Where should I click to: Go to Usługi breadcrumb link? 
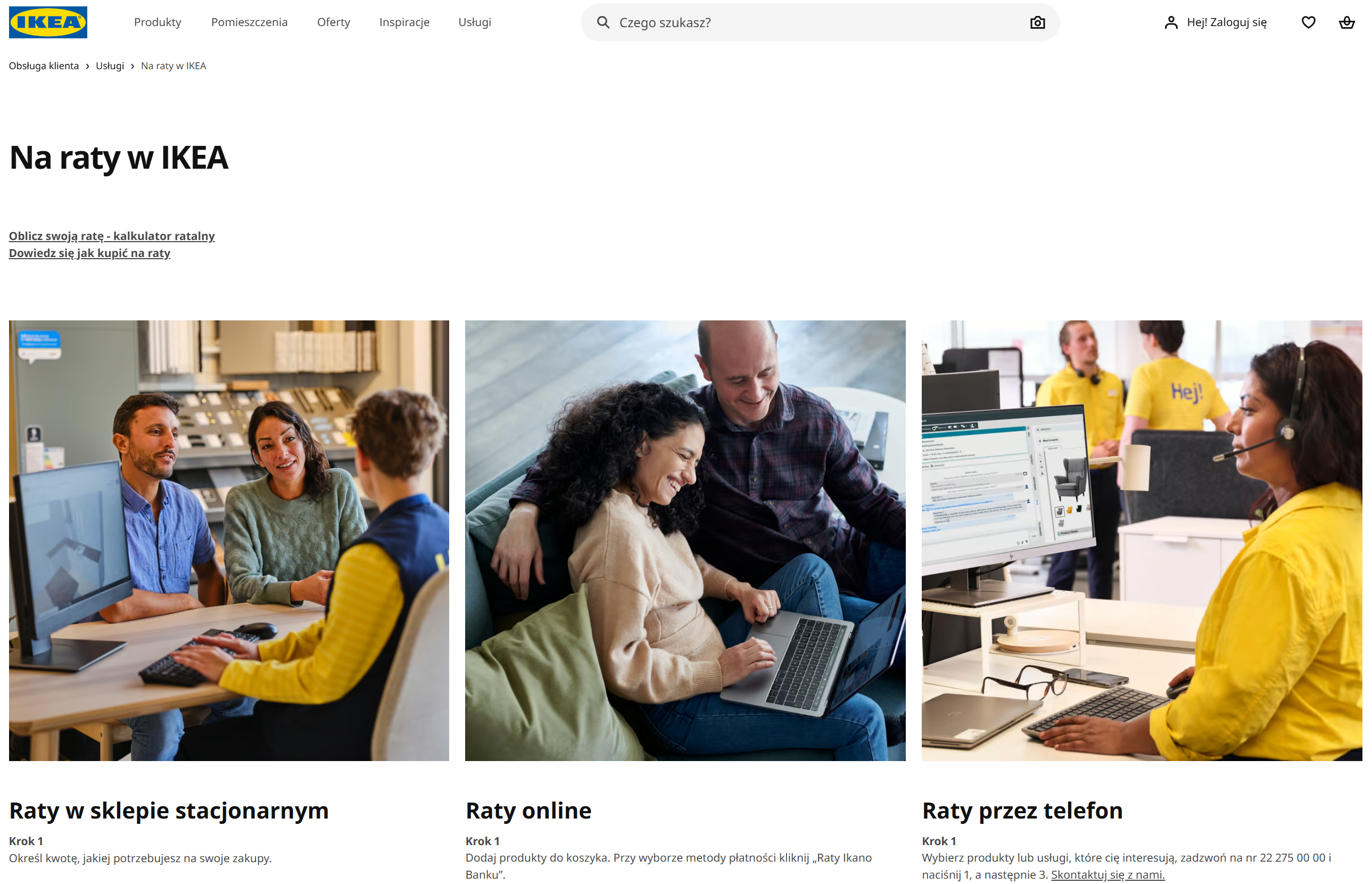[110, 66]
